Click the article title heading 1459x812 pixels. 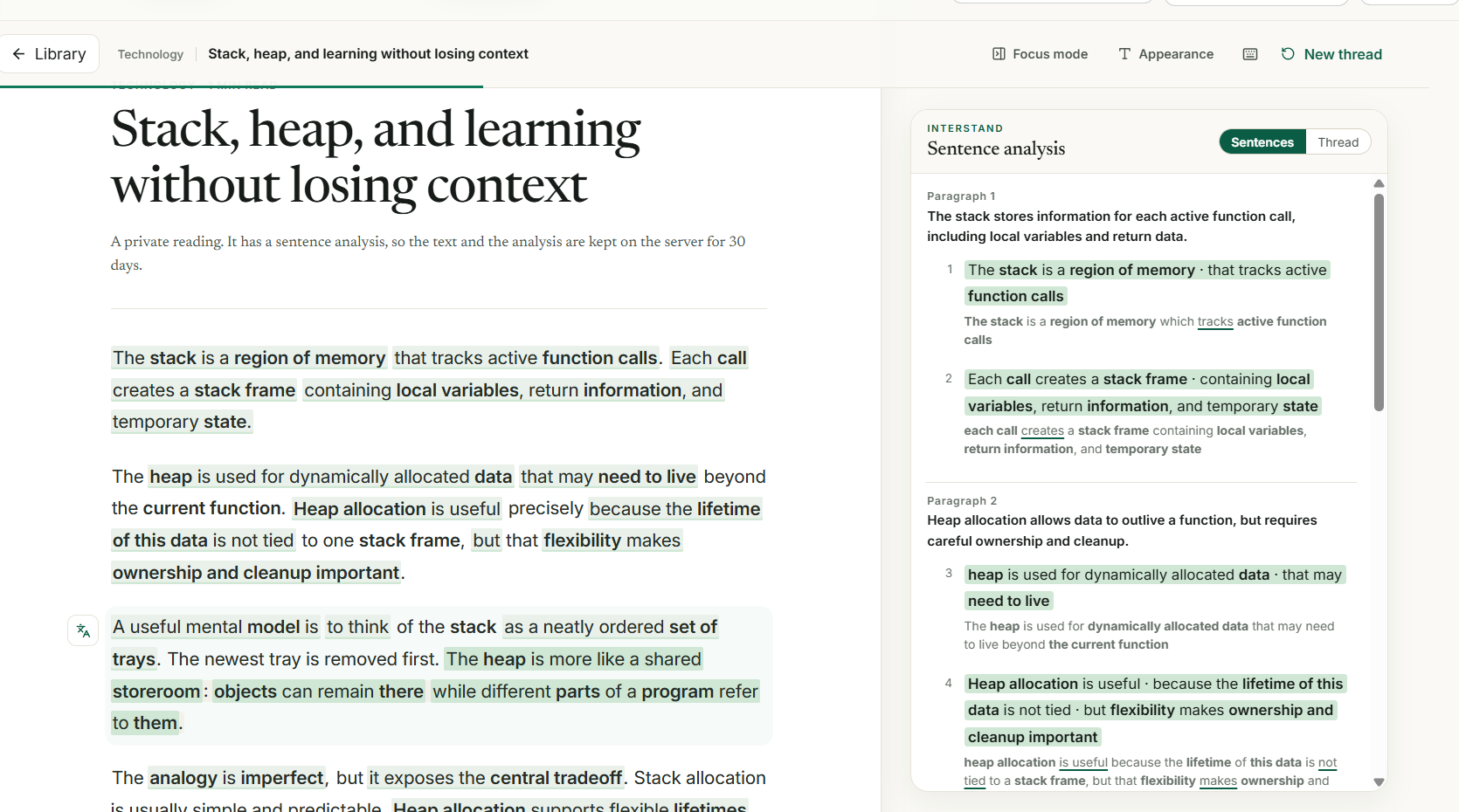tap(376, 157)
